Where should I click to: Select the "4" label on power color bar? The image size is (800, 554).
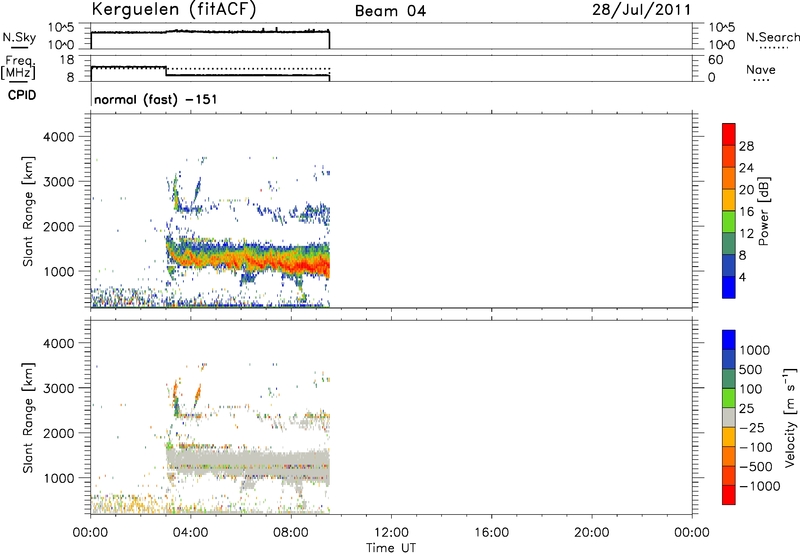743,277
